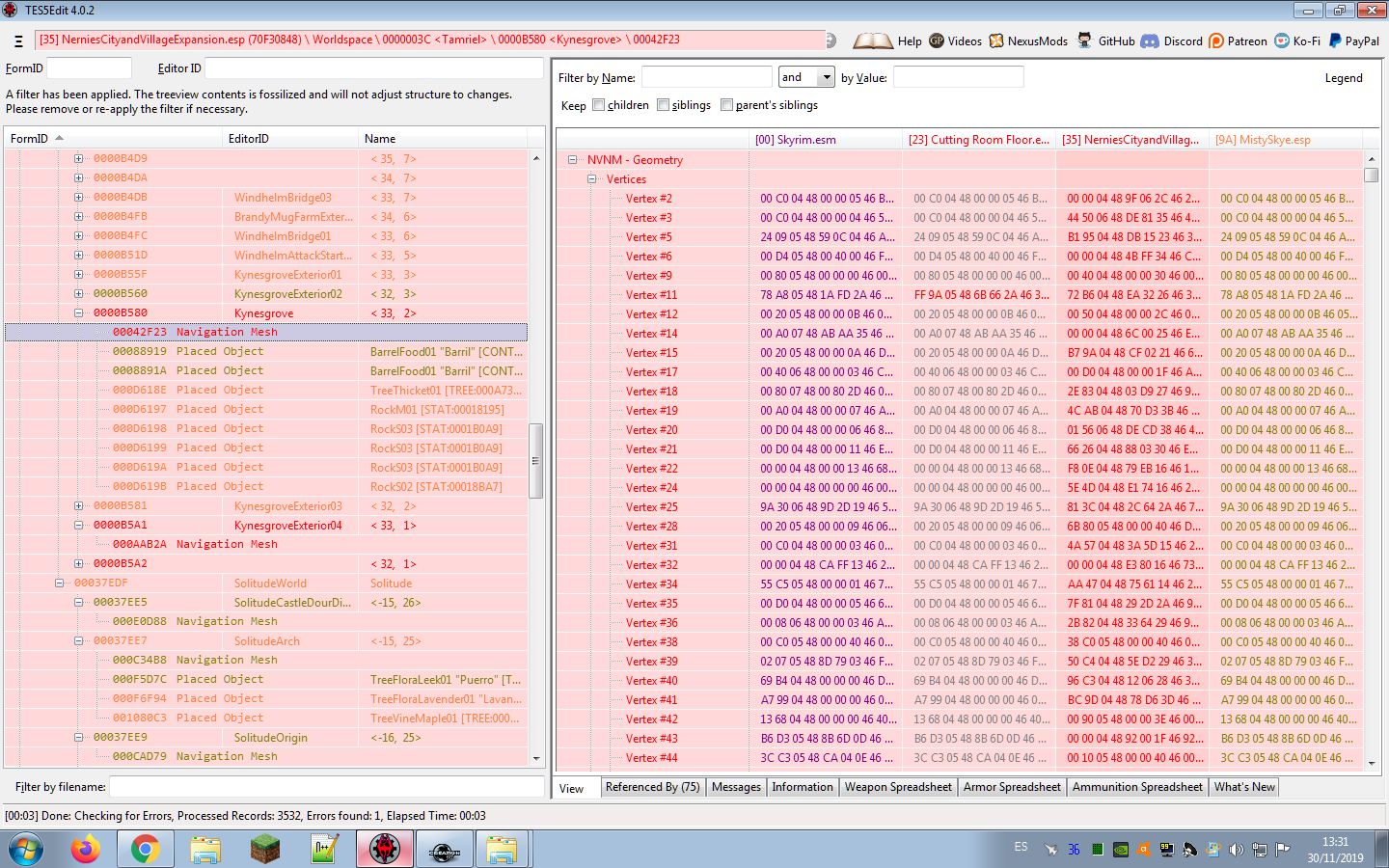This screenshot has height=868, width=1389.
Task: Collapse the 0000B580 Kynesgrove tree node
Action: pos(79,313)
